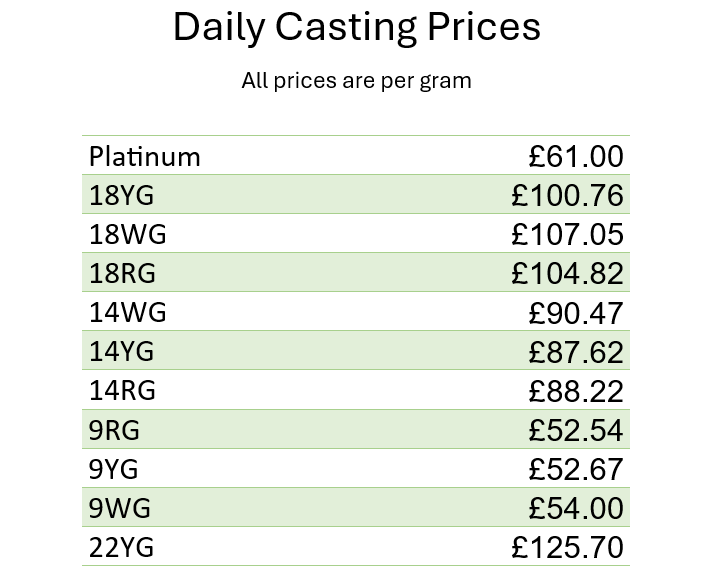Click the £104.82 price cell
711x585 pixels.
tap(567, 274)
